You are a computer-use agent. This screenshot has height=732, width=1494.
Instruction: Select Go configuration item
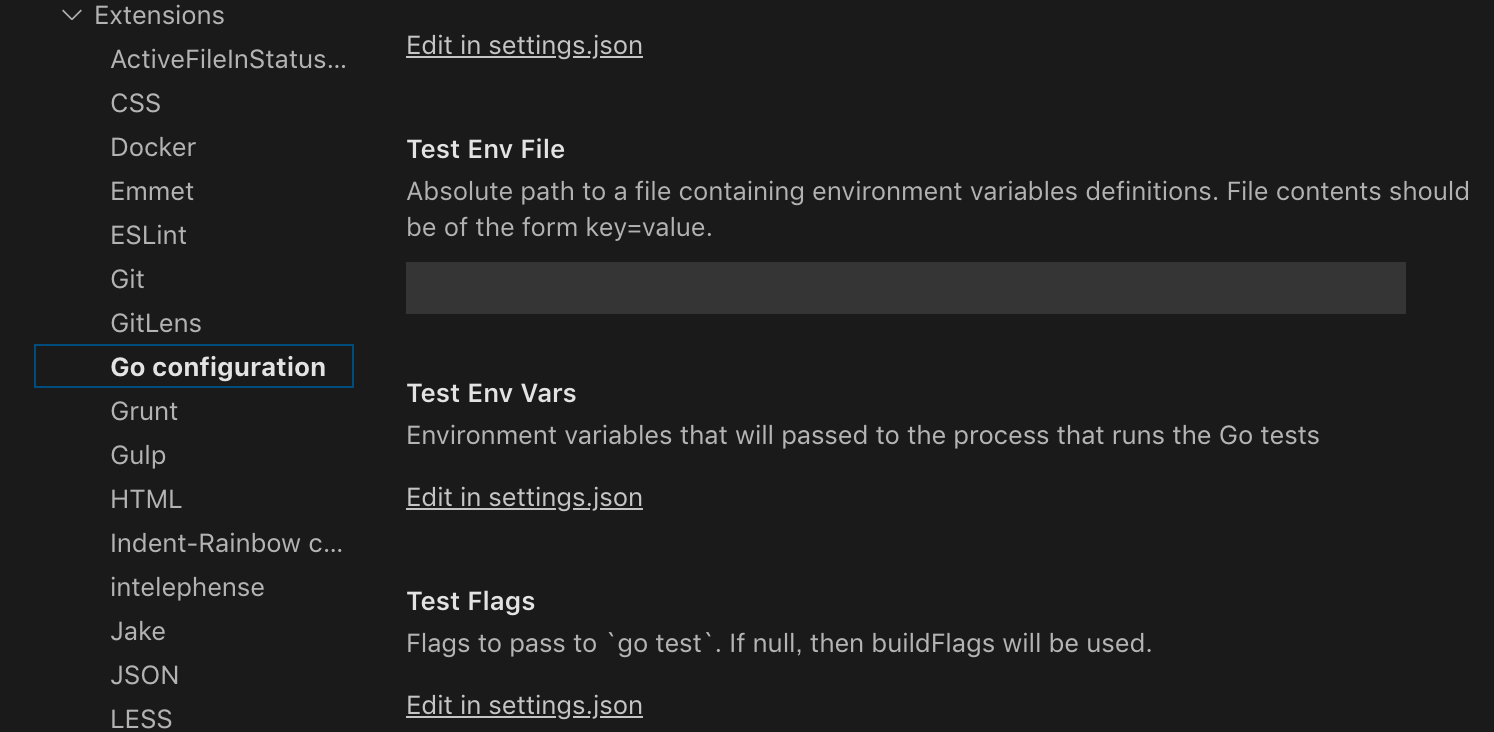point(218,367)
